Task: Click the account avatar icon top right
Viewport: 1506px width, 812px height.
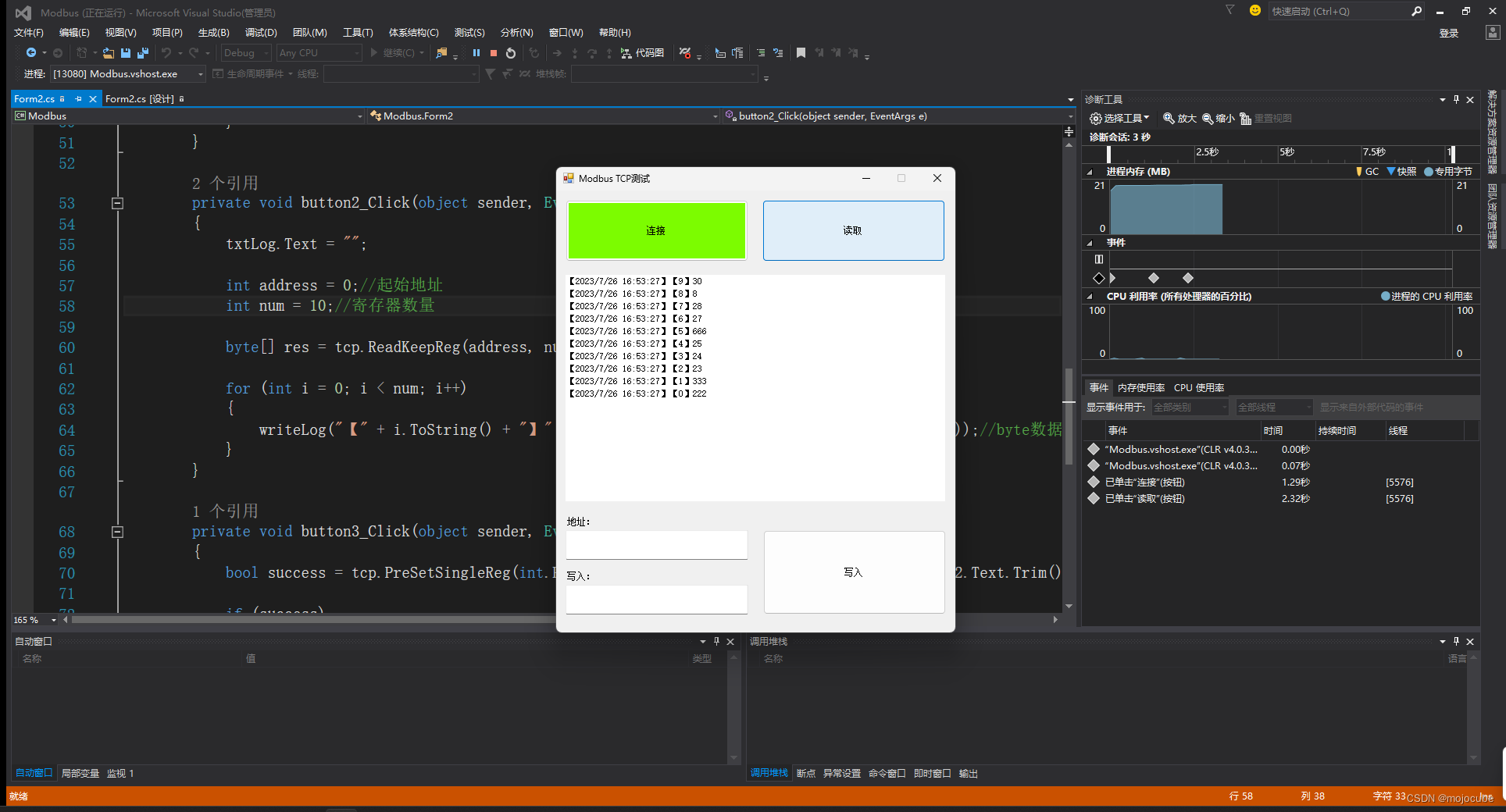Action: (x=1493, y=32)
